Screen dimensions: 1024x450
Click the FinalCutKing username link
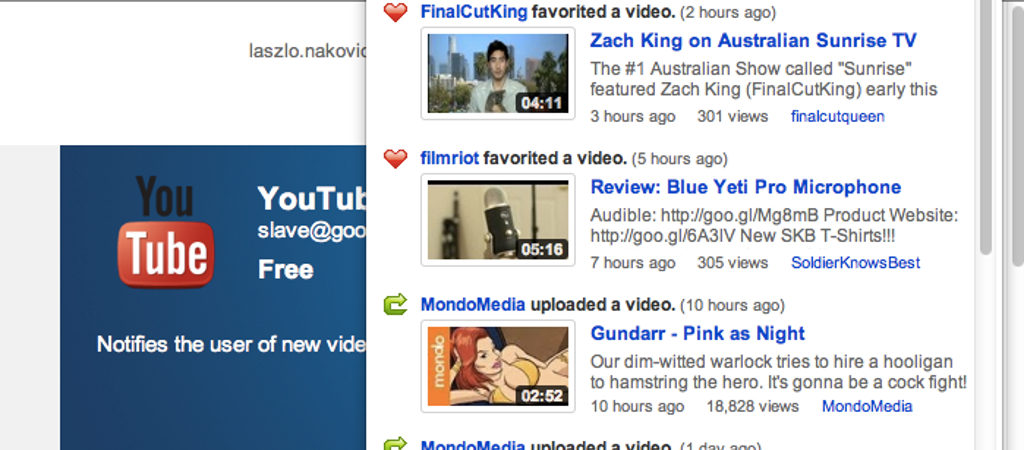coord(473,12)
